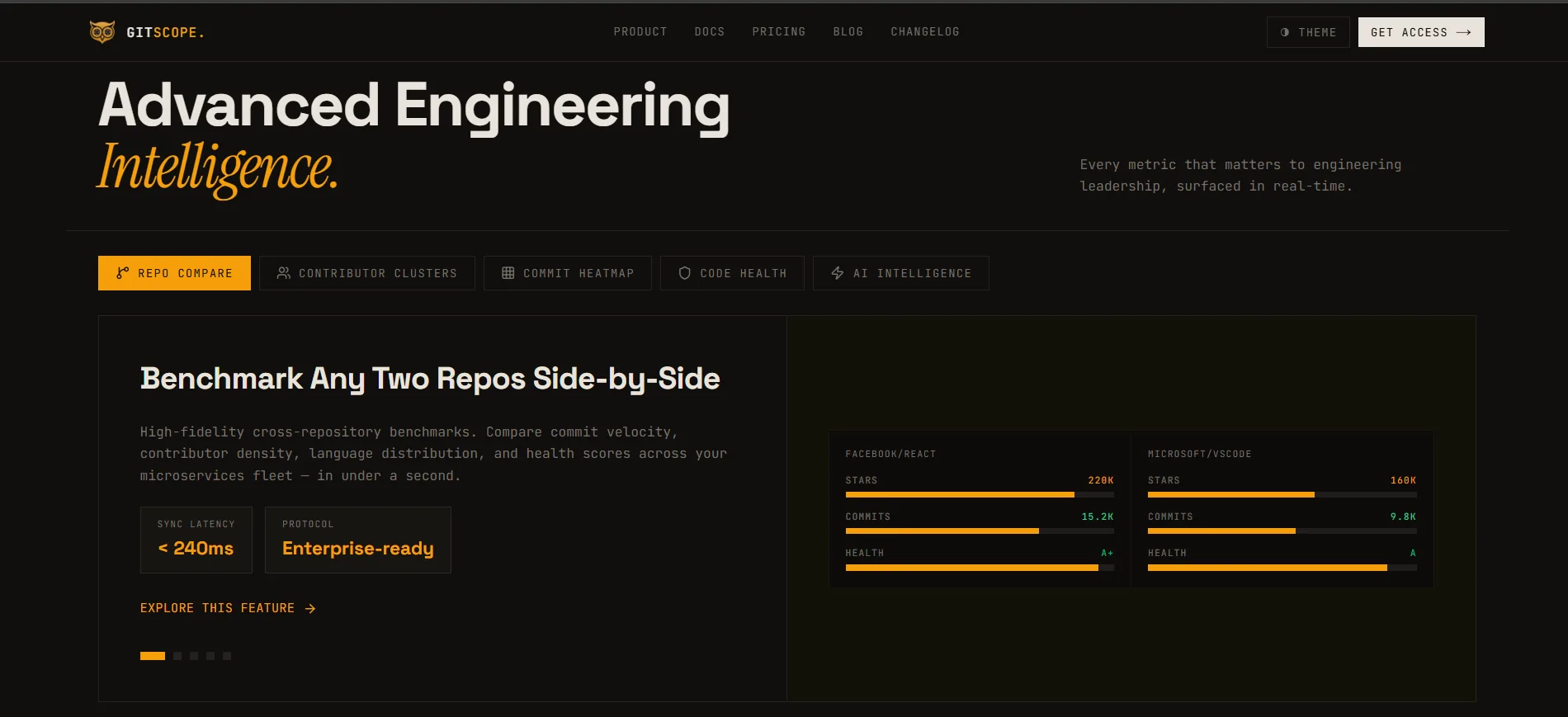Click the shield icon on Code Health
Image resolution: width=1568 pixels, height=717 pixels.
coord(684,273)
